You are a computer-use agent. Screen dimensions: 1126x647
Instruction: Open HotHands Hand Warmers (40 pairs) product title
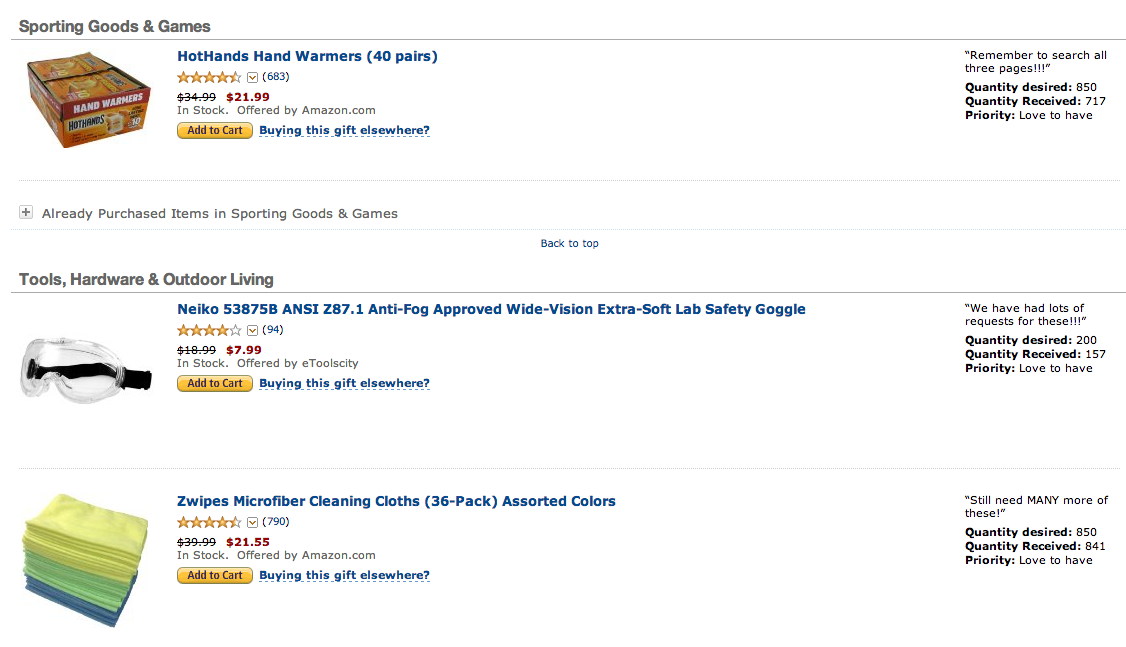[x=307, y=56]
